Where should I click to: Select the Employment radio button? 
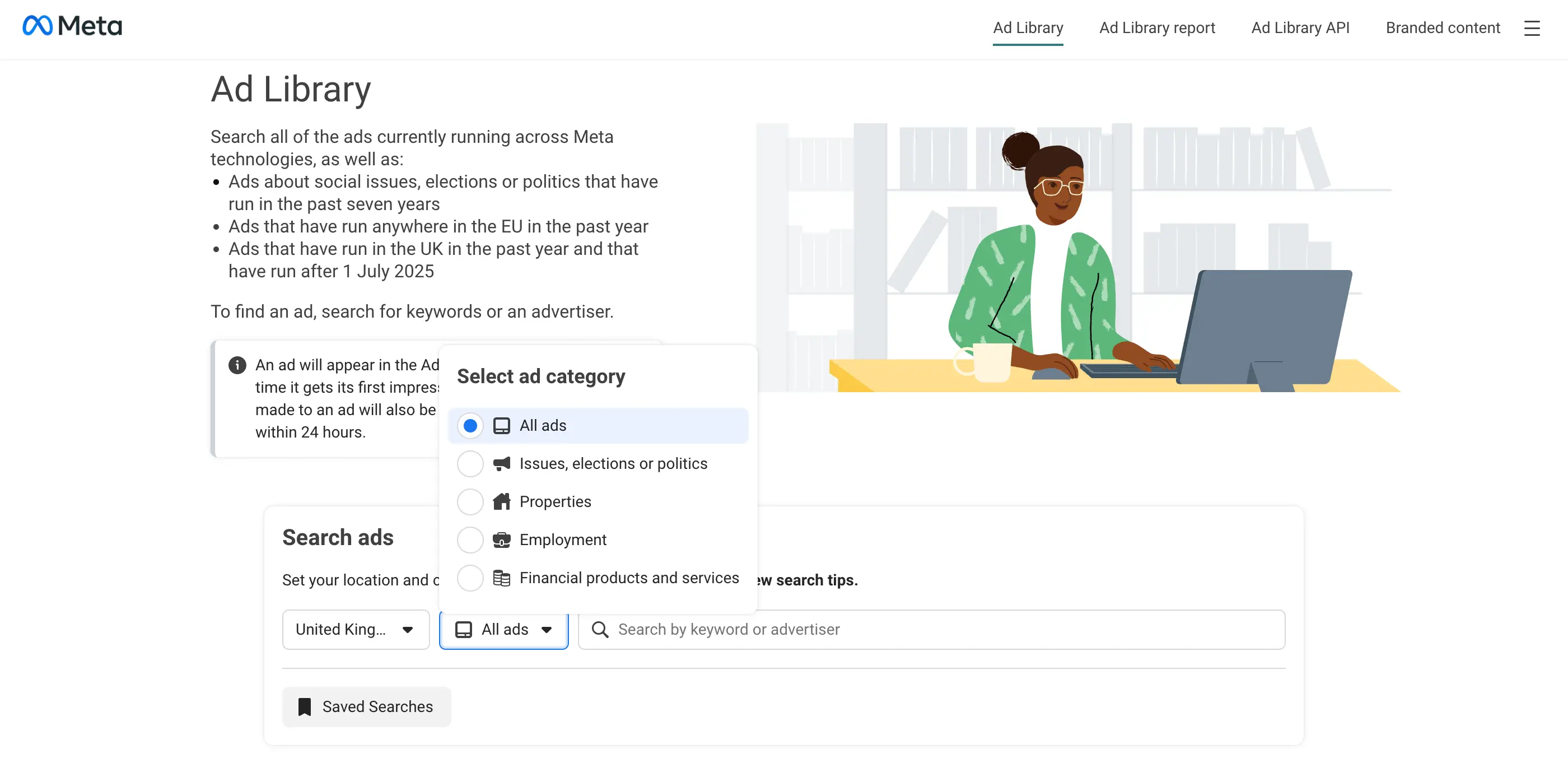coord(470,540)
